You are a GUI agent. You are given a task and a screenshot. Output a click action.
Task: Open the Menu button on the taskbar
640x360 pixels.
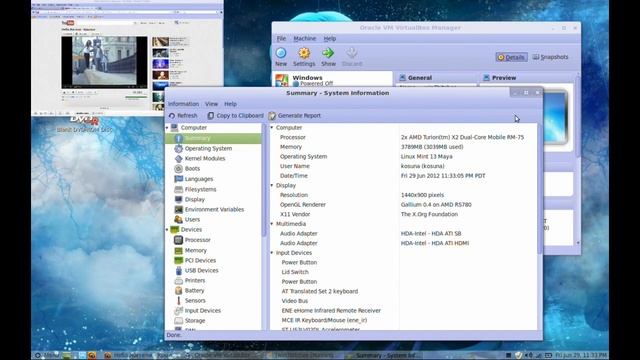[x=47, y=356]
